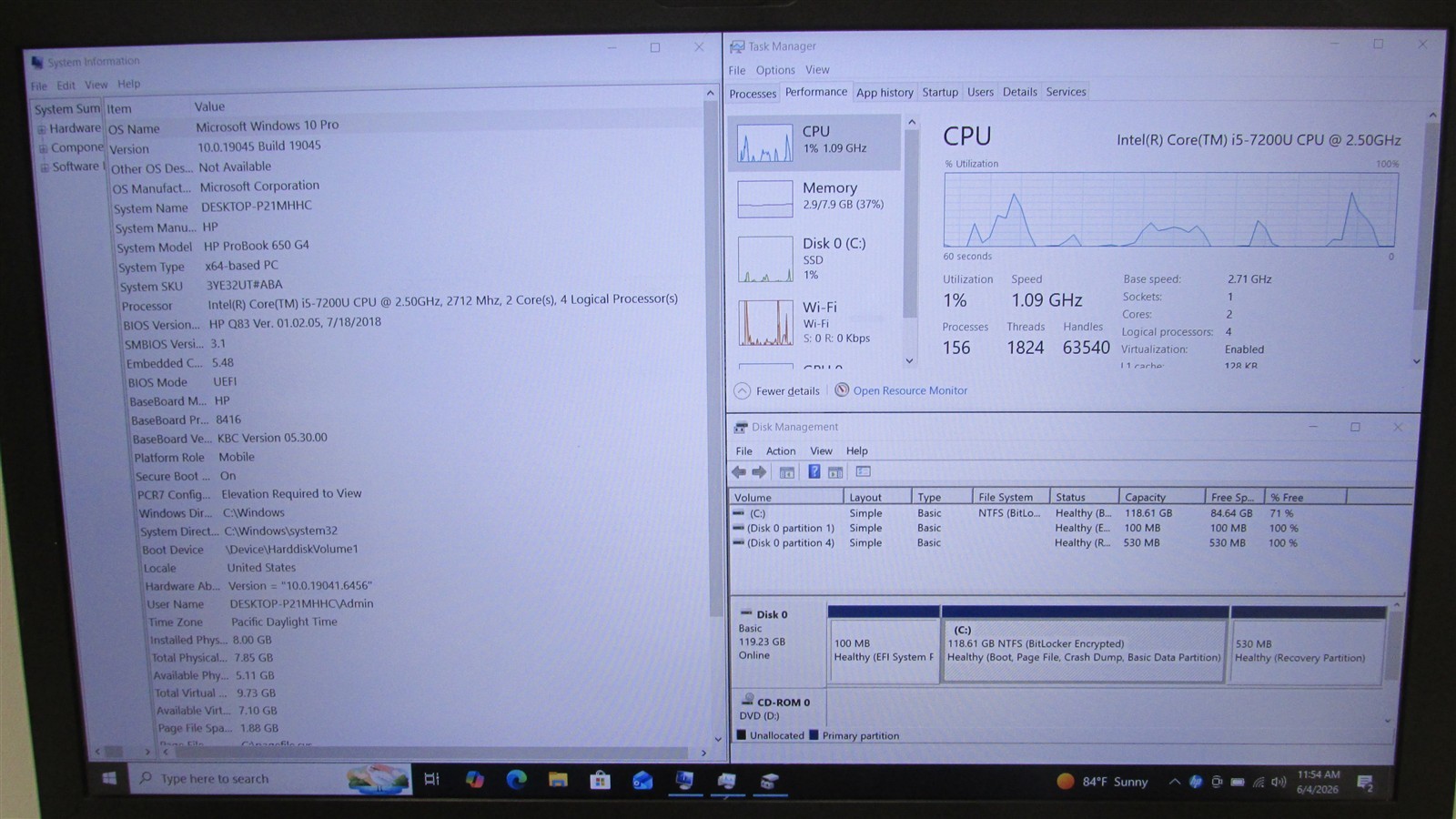Switch to Disk Management via taskbar icon
Image resolution: width=1456 pixels, height=819 pixels.
(x=769, y=782)
